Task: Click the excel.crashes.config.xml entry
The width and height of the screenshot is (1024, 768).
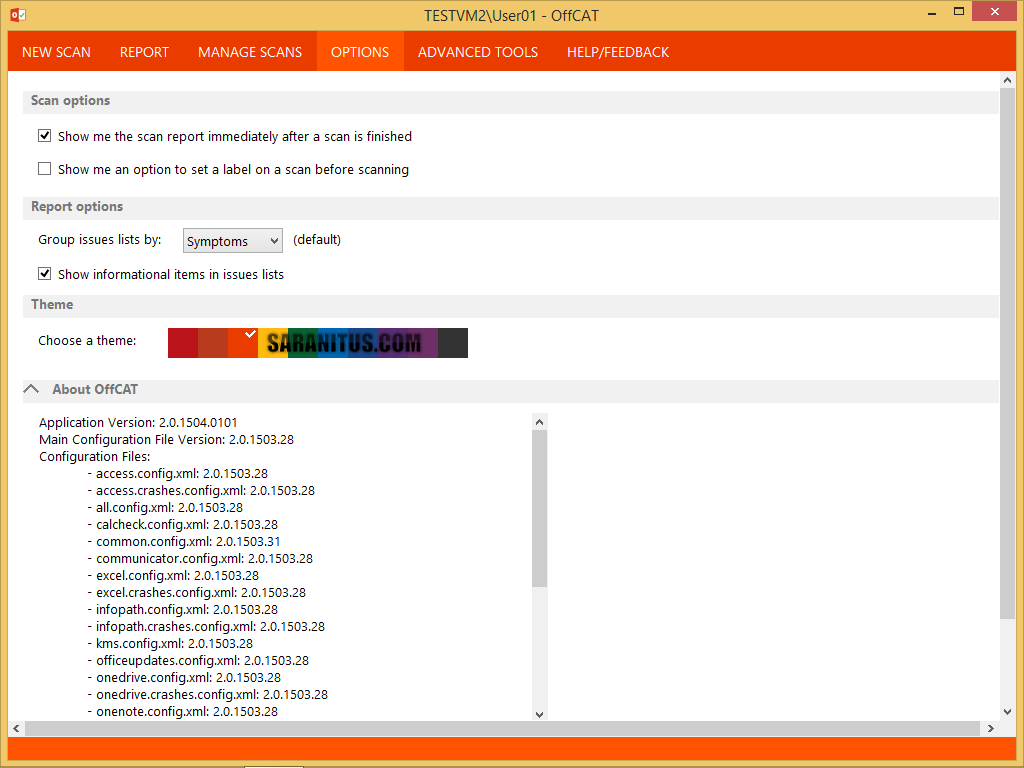Action: coord(197,592)
